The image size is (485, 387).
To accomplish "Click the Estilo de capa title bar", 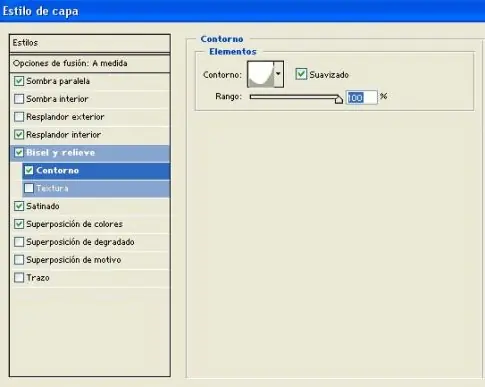I will tap(242, 11).
